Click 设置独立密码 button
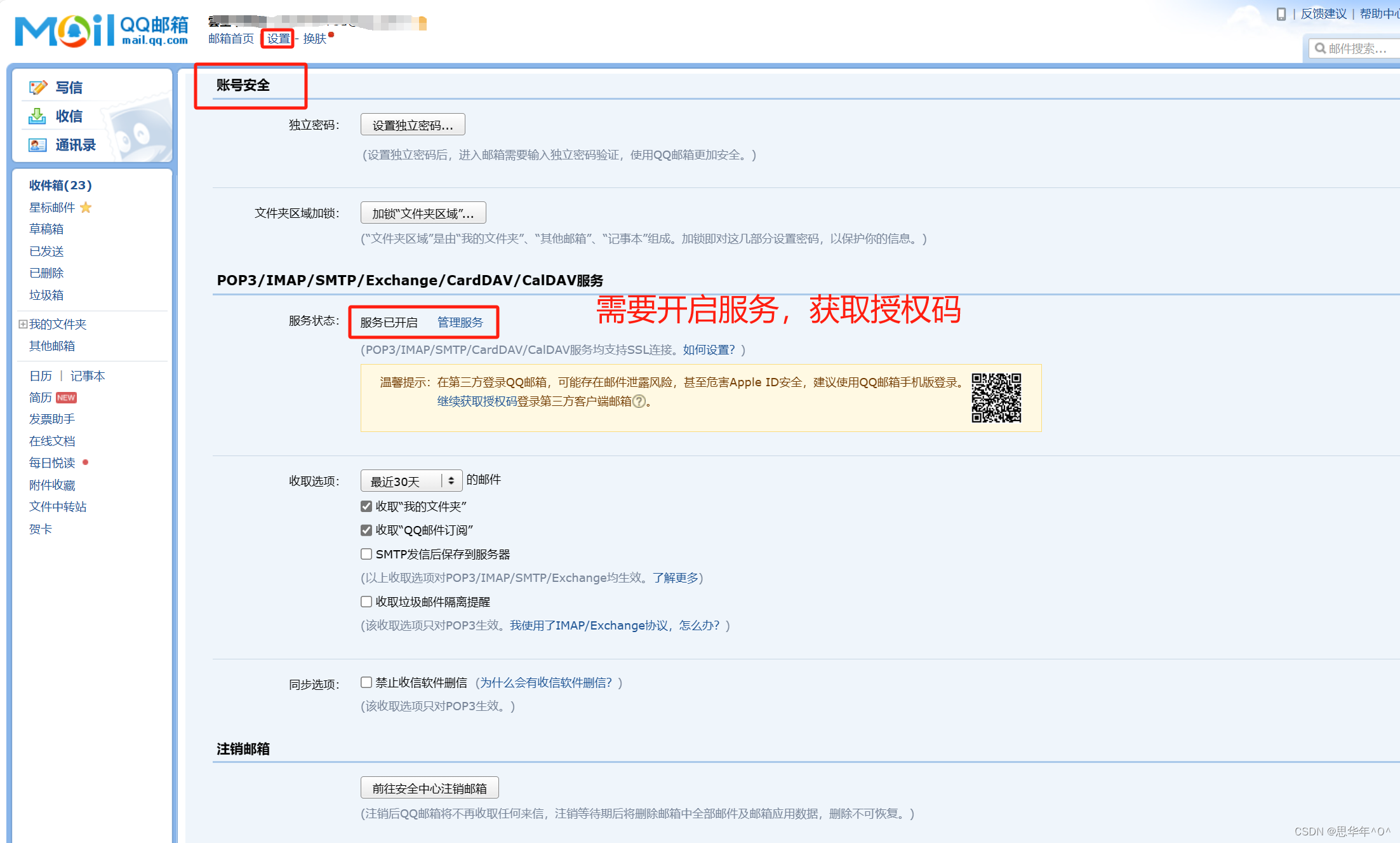Screen dimensions: 1400x843 (413, 125)
